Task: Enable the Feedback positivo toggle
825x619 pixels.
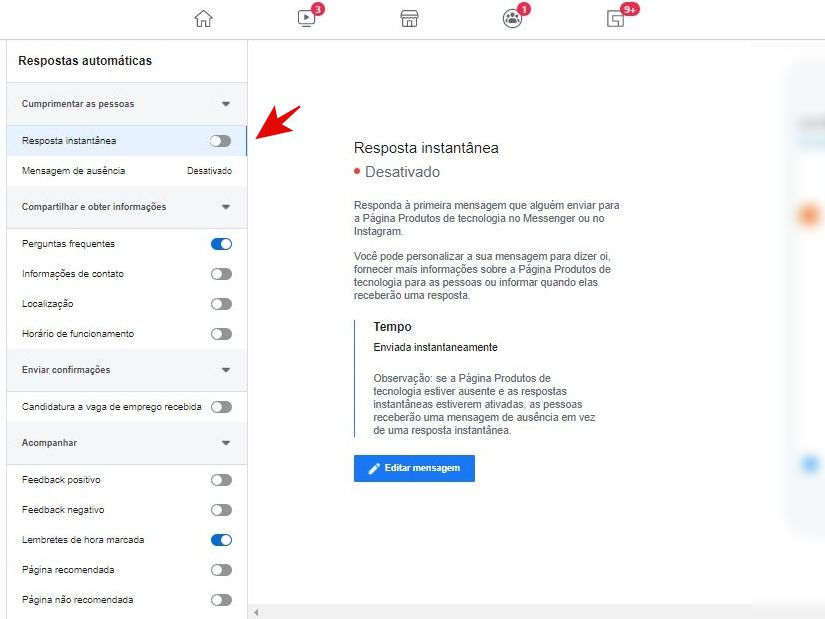Action: [221, 480]
